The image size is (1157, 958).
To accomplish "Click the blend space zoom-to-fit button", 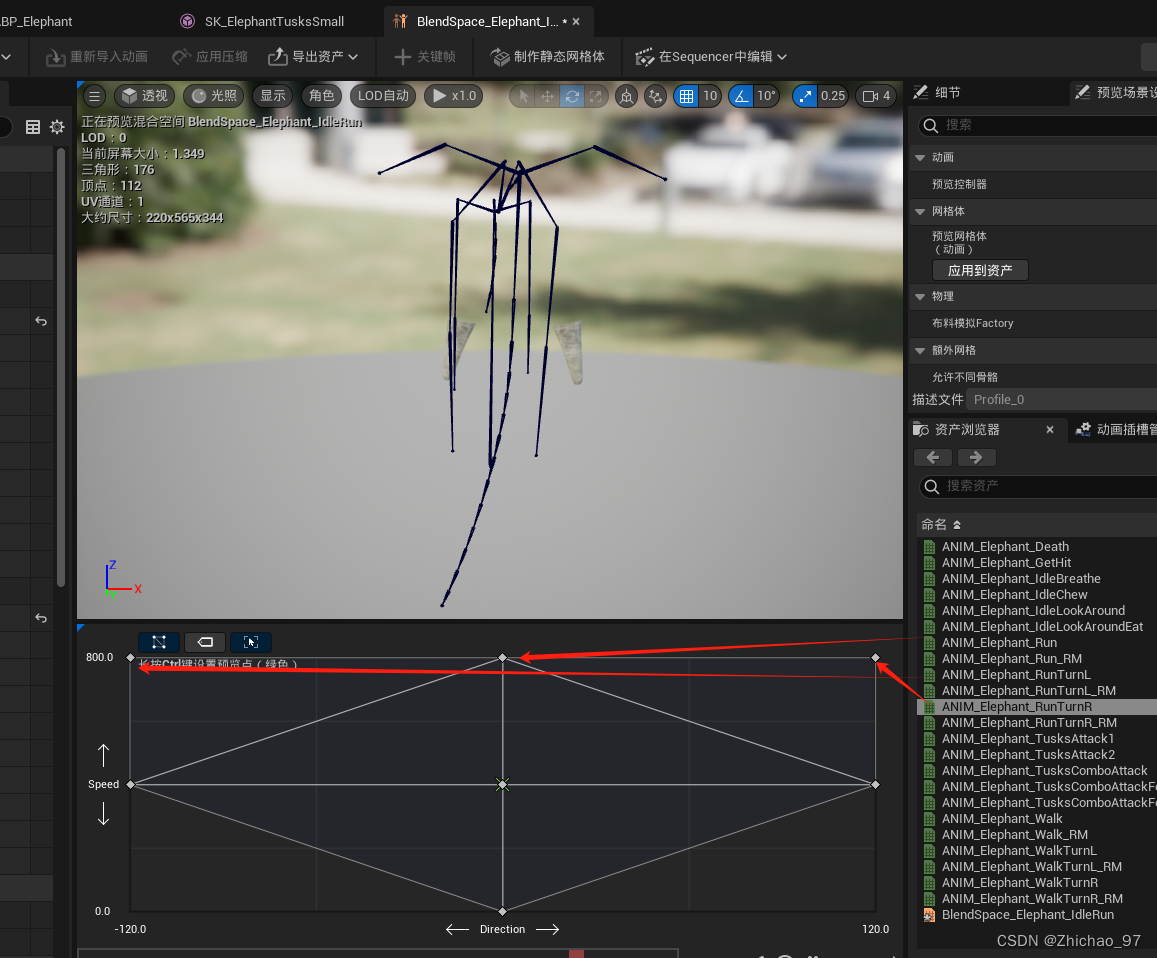I will tap(251, 642).
